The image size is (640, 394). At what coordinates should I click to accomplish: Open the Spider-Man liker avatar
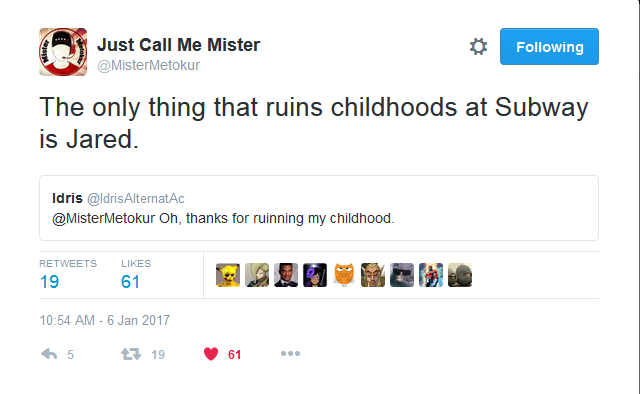click(431, 275)
